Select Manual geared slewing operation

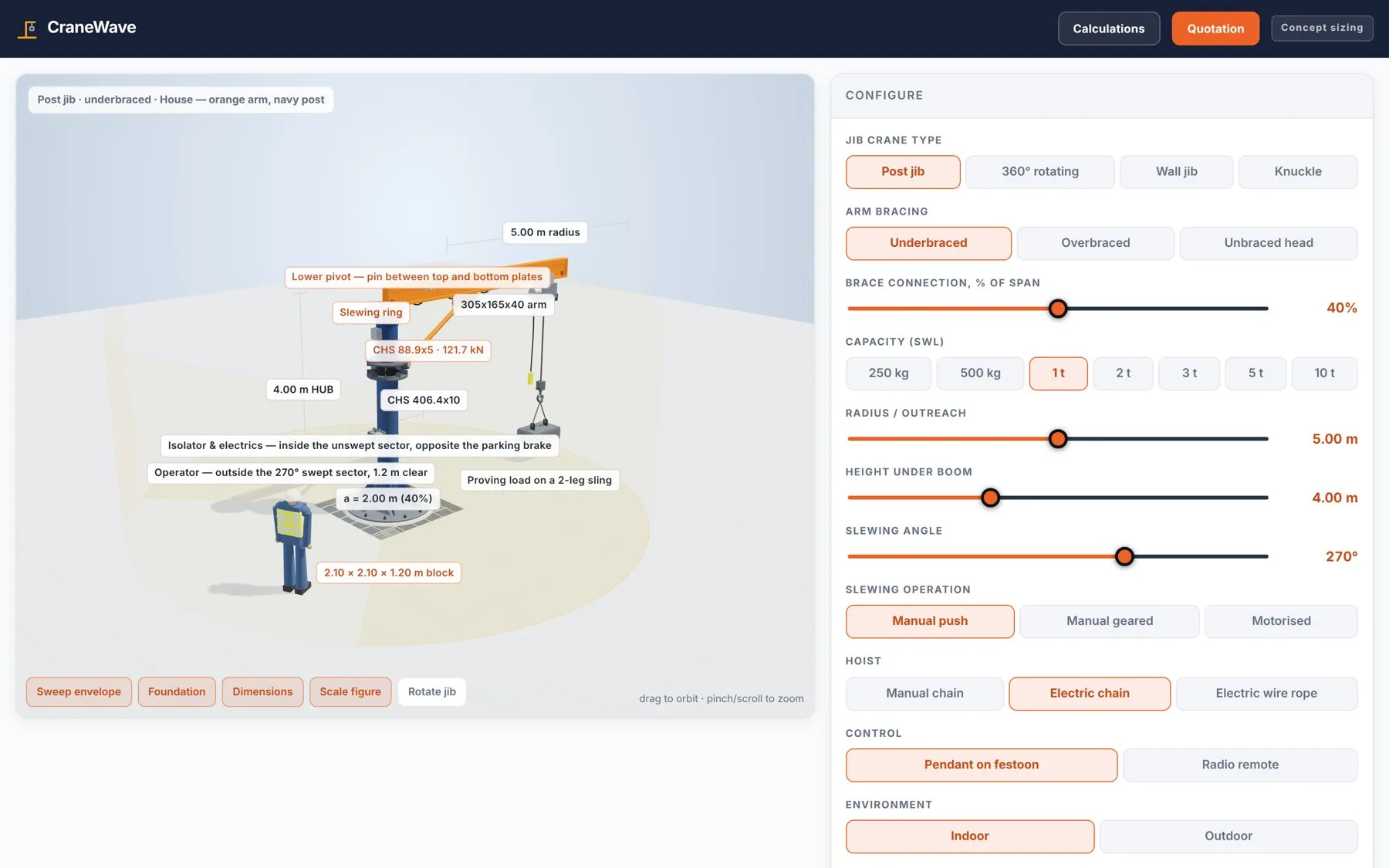click(x=1110, y=621)
